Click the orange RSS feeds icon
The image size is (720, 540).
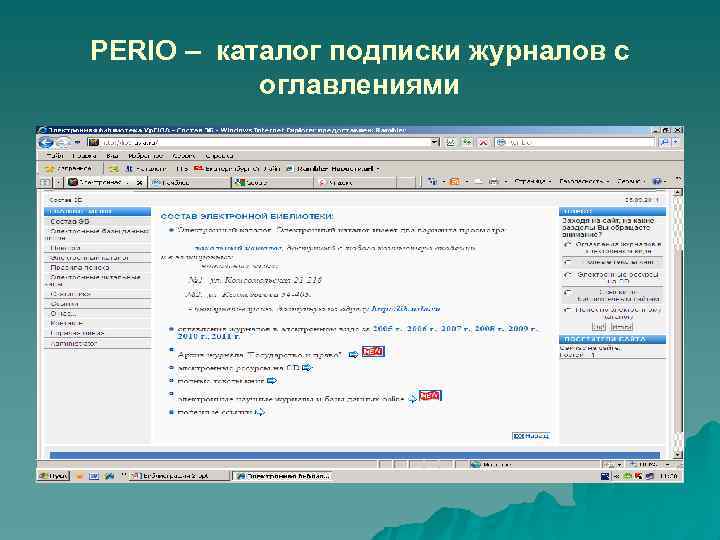[455, 182]
